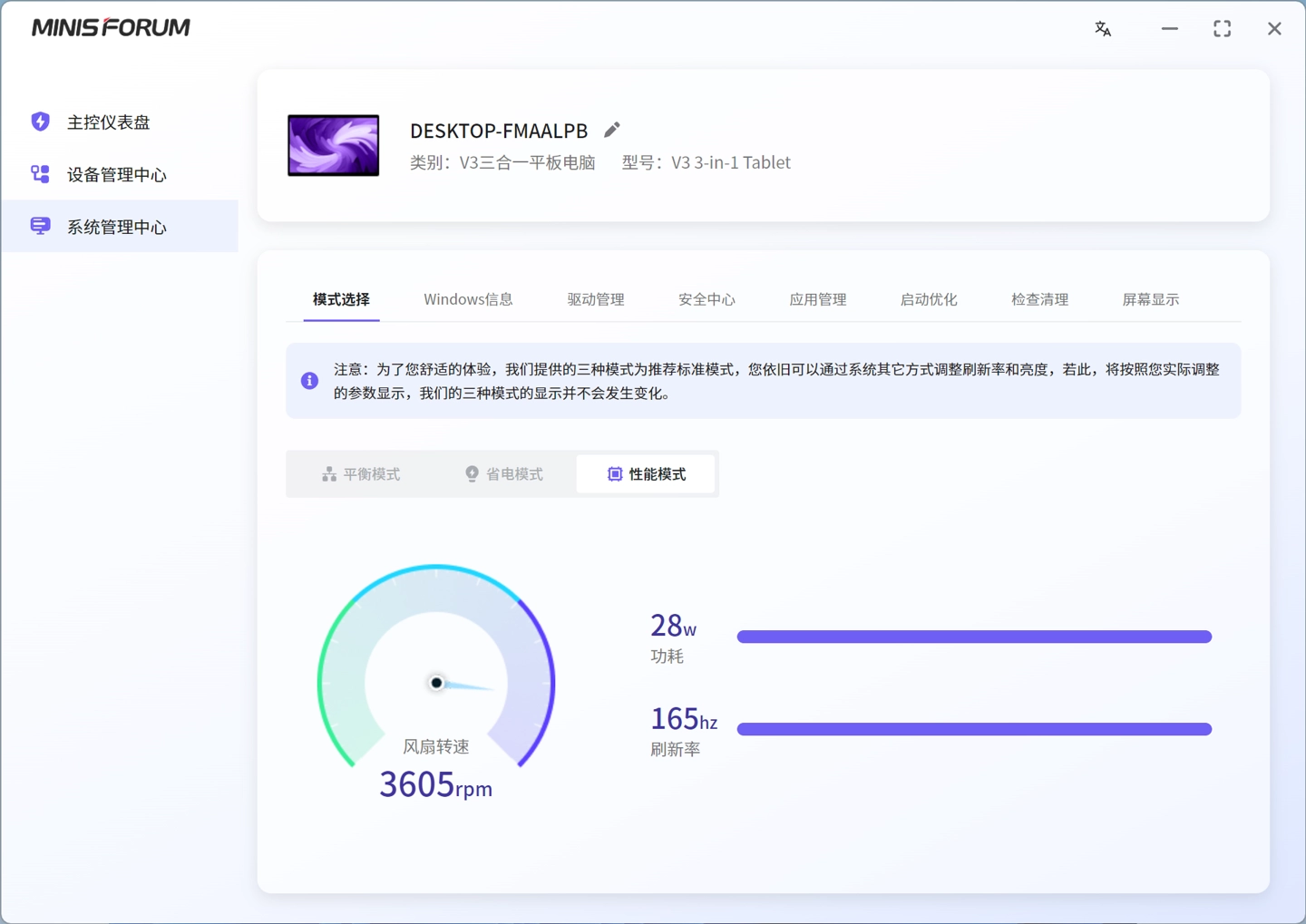1306x924 pixels.
Task: Enable 性能模式 performance mode
Action: point(647,474)
